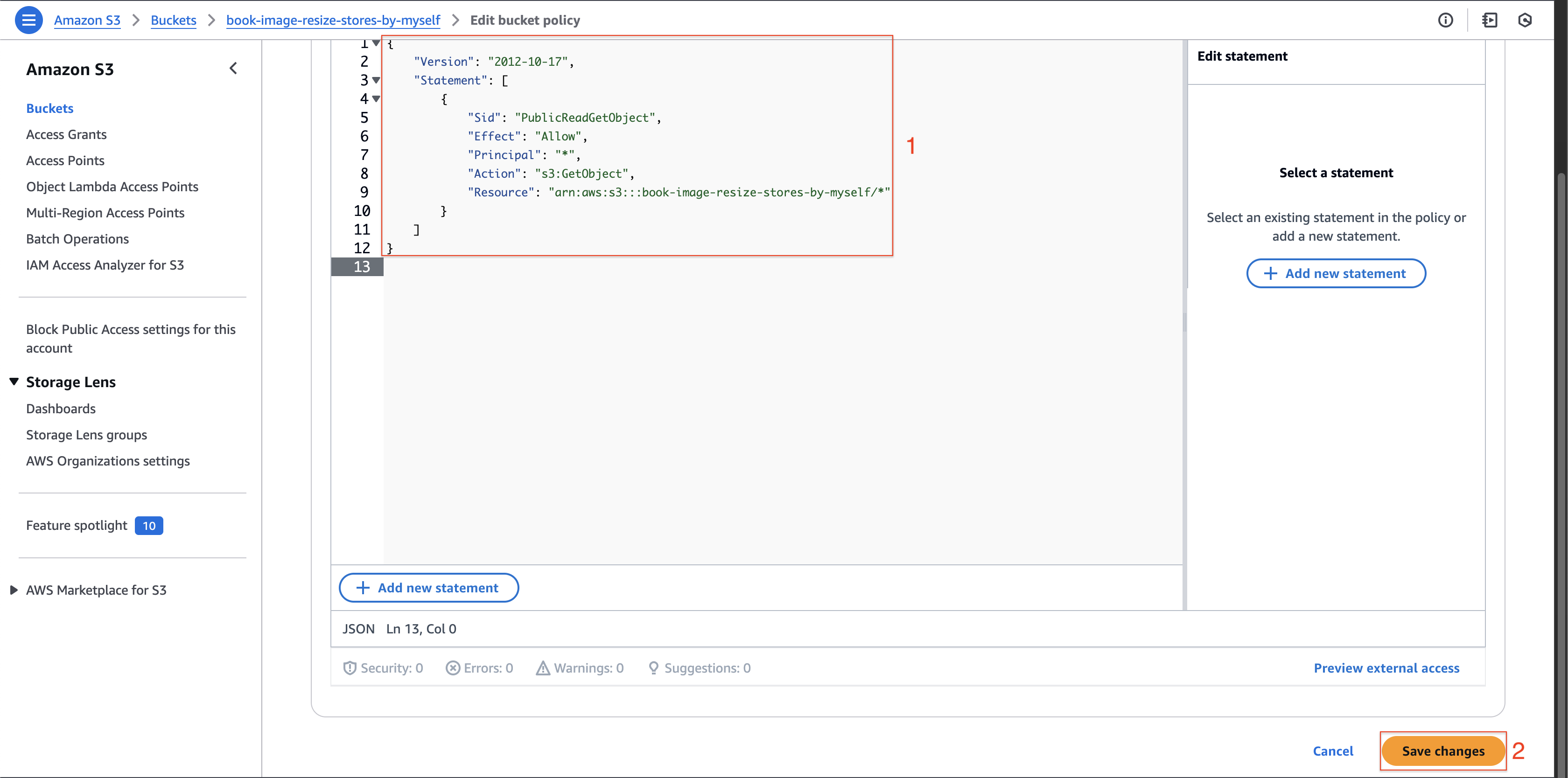Open IAM Access Analyzer for S3
The image size is (1568, 778).
coord(105,265)
